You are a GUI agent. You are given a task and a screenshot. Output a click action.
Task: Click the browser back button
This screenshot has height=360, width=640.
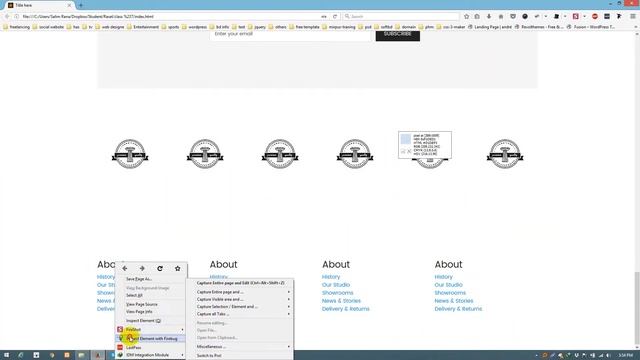[7, 16]
